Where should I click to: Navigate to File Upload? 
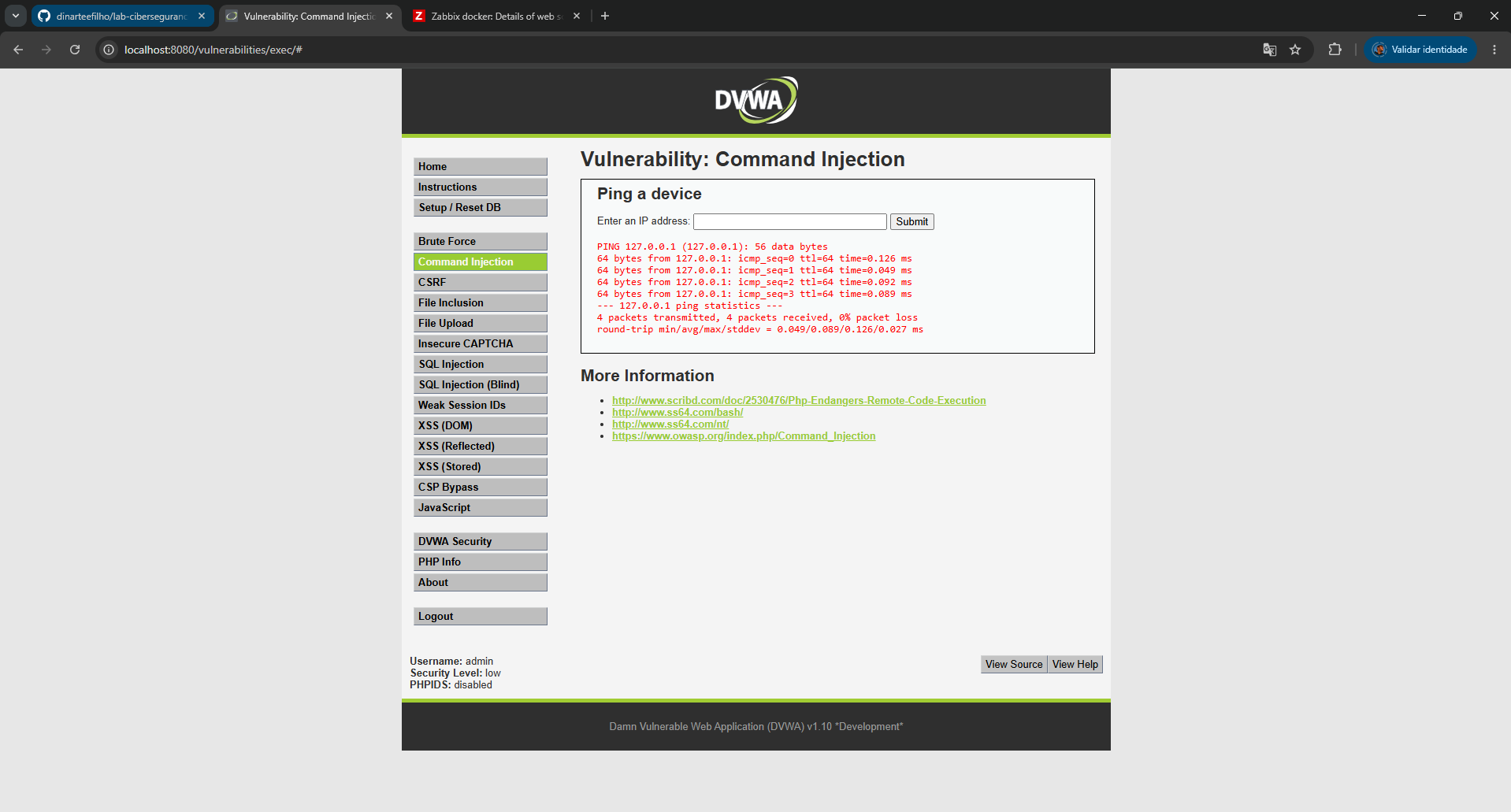tap(481, 323)
